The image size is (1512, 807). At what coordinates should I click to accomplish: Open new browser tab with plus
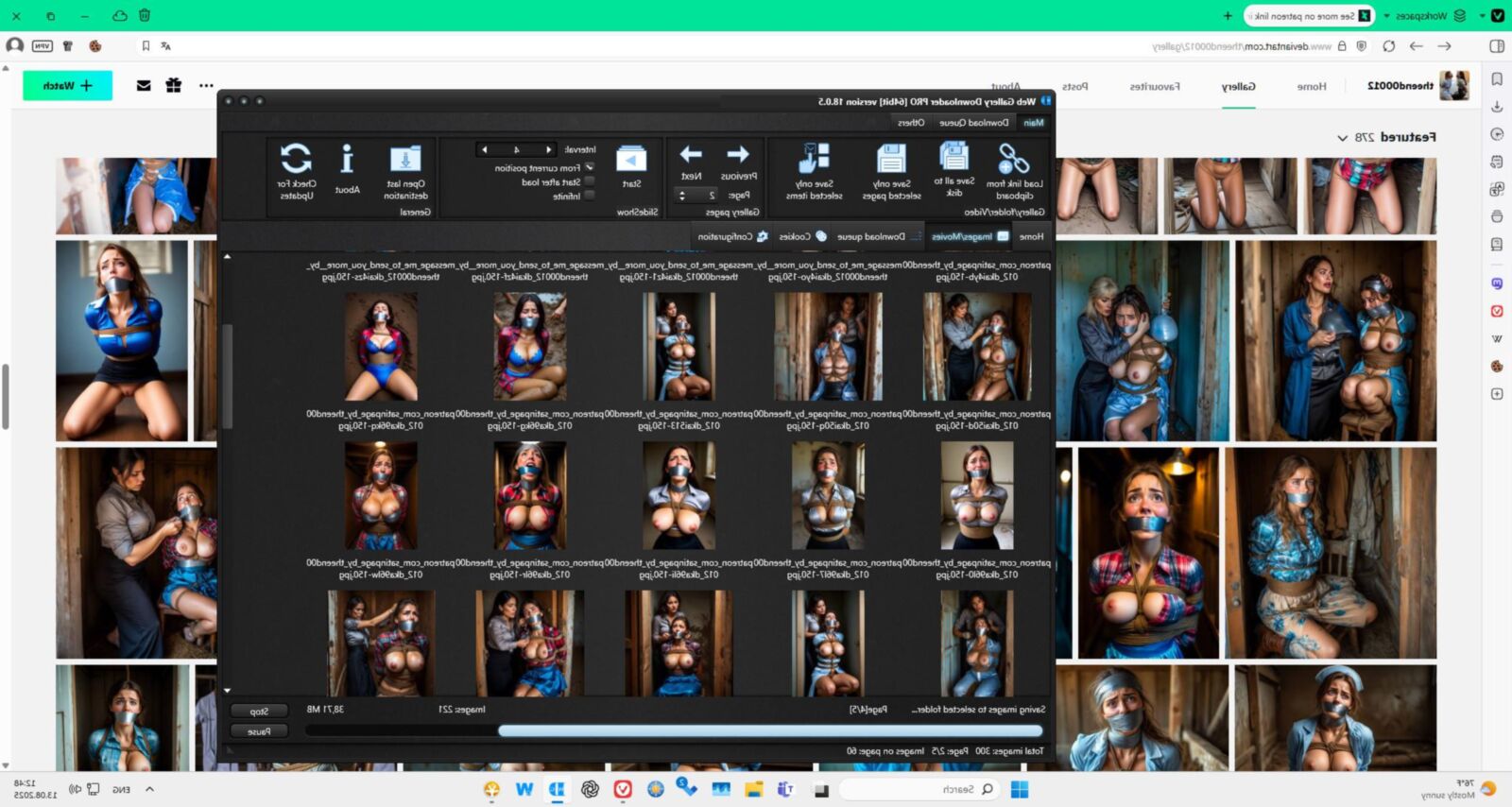click(x=1228, y=16)
